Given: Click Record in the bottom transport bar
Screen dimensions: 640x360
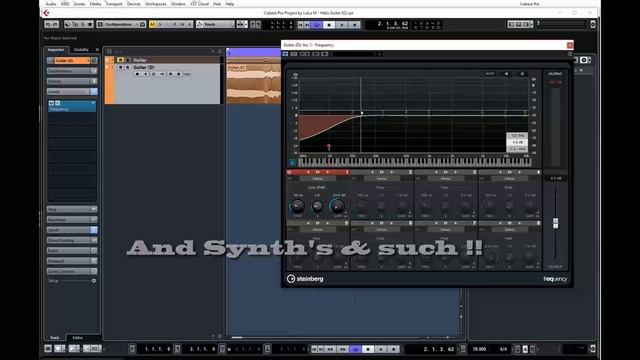Looking at the screenshot, I should (393, 349).
